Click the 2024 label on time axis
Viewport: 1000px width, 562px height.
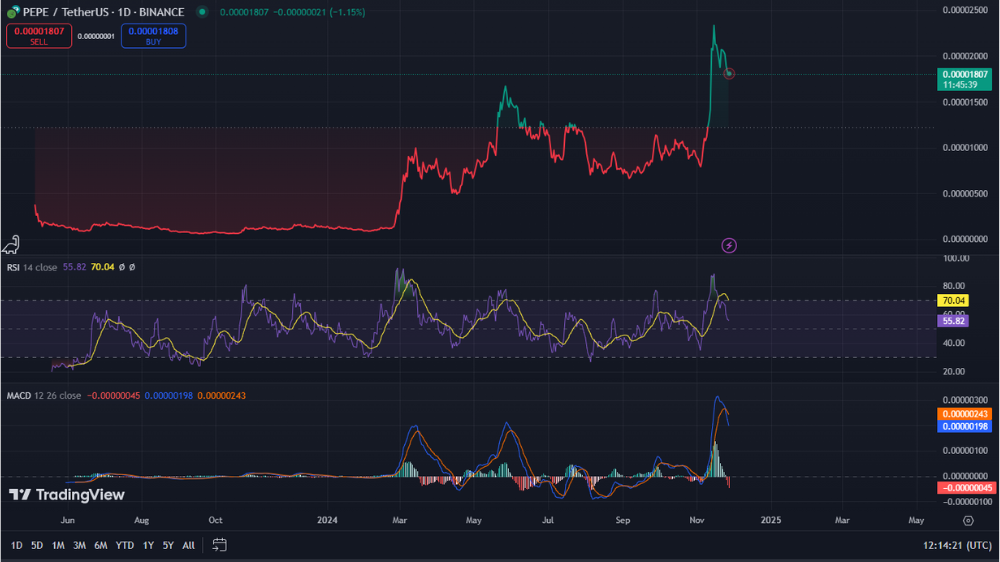[x=327, y=521]
